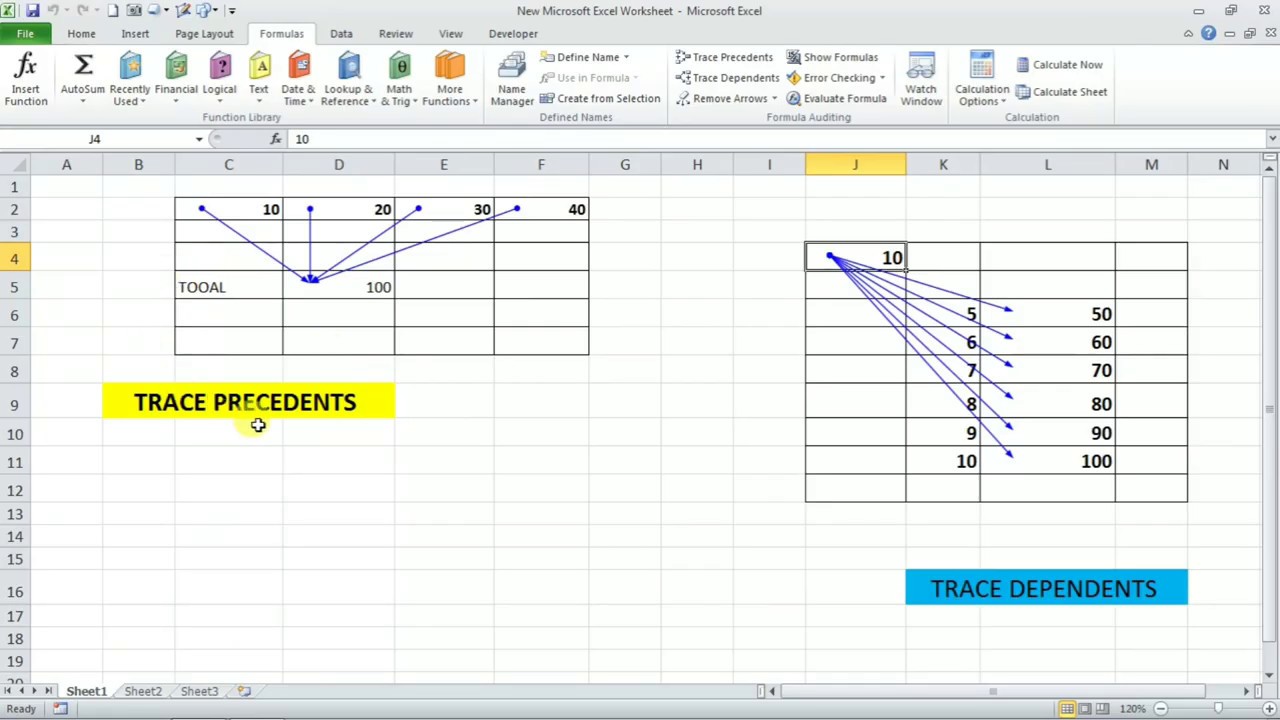Open the Name Box dropdown arrow
The image size is (1280, 720).
(x=199, y=139)
